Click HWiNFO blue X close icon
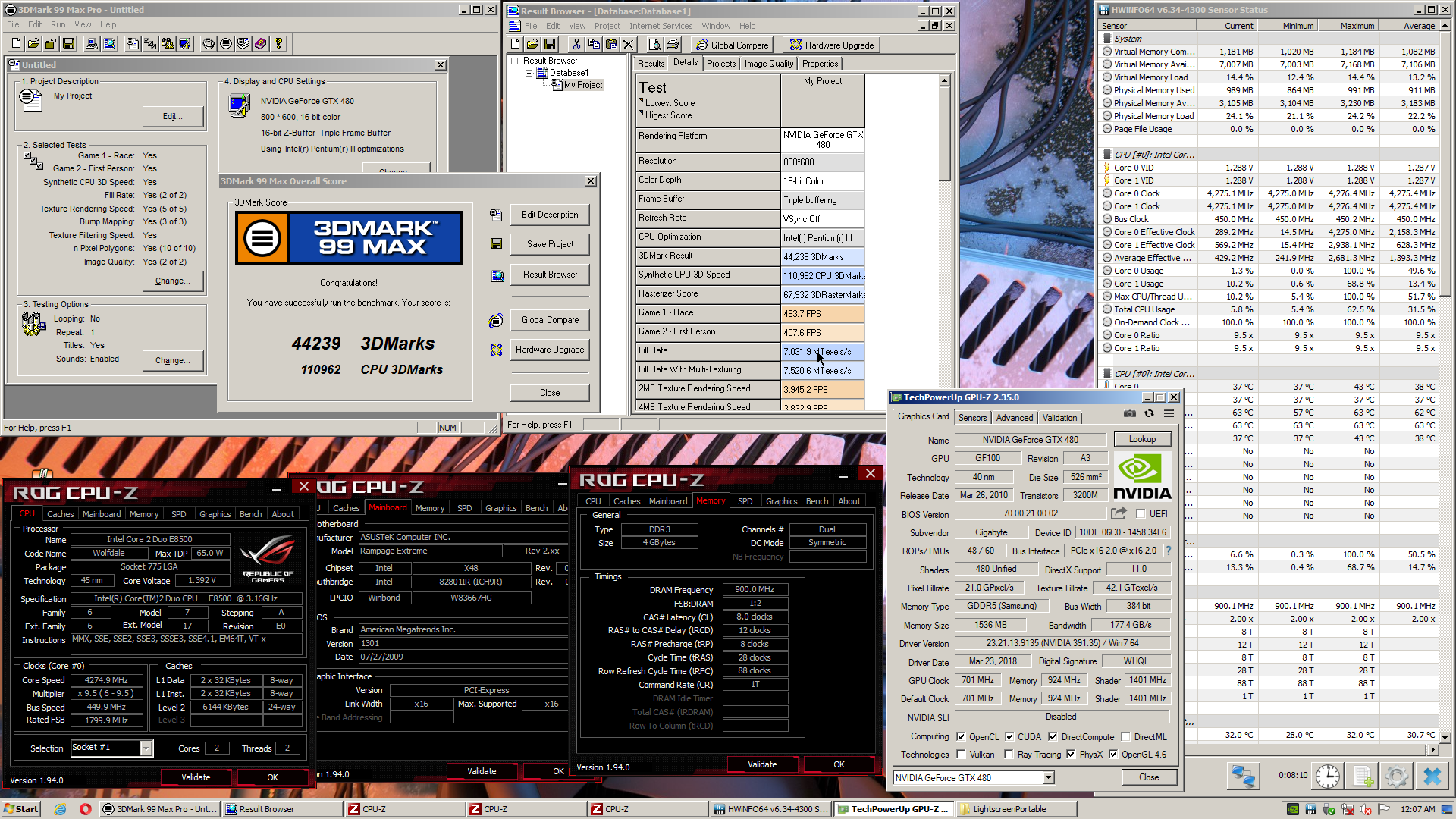 (x=1432, y=776)
